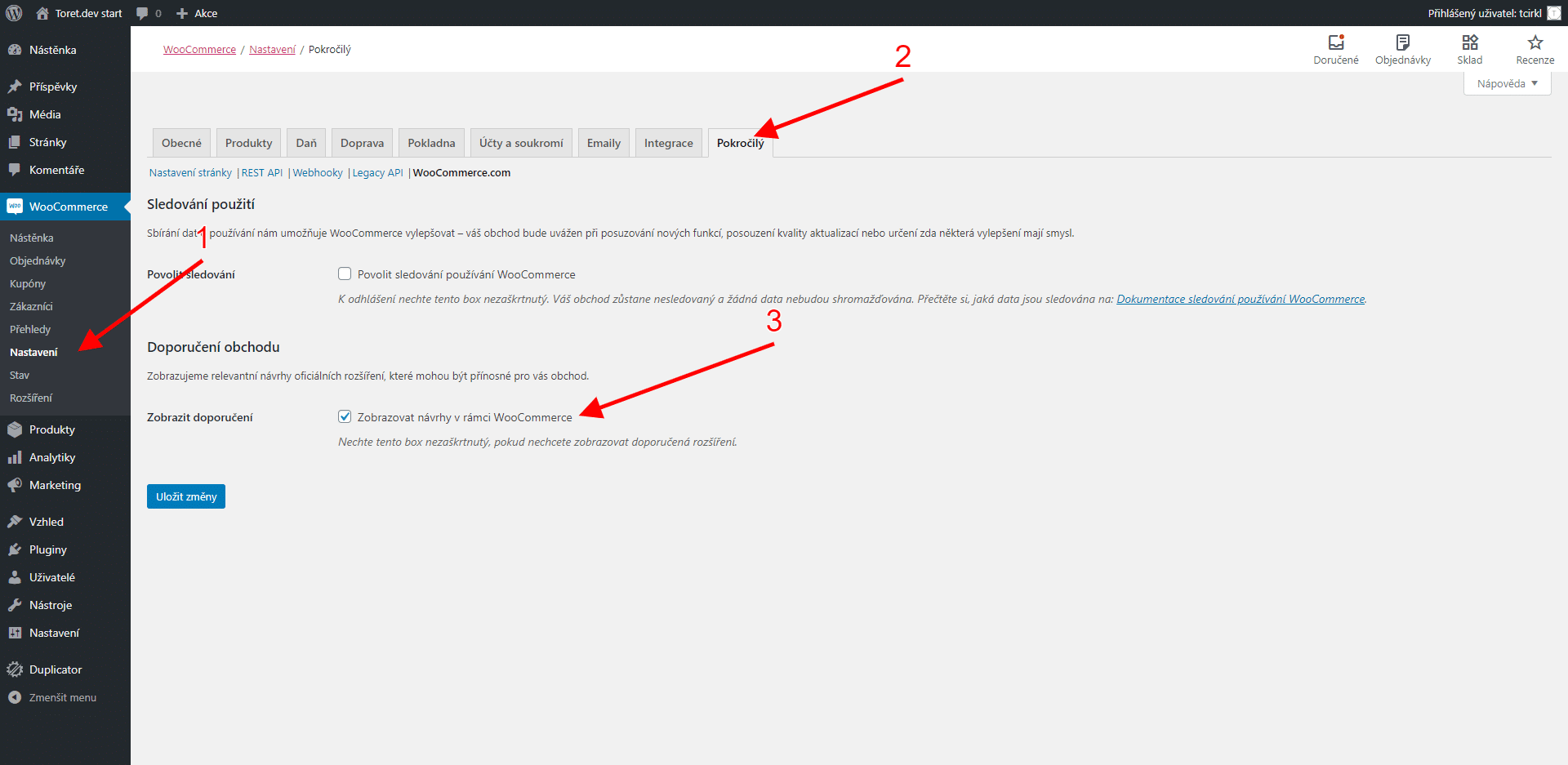Click the Komentáře bubble icon in sidebar

tap(15, 170)
